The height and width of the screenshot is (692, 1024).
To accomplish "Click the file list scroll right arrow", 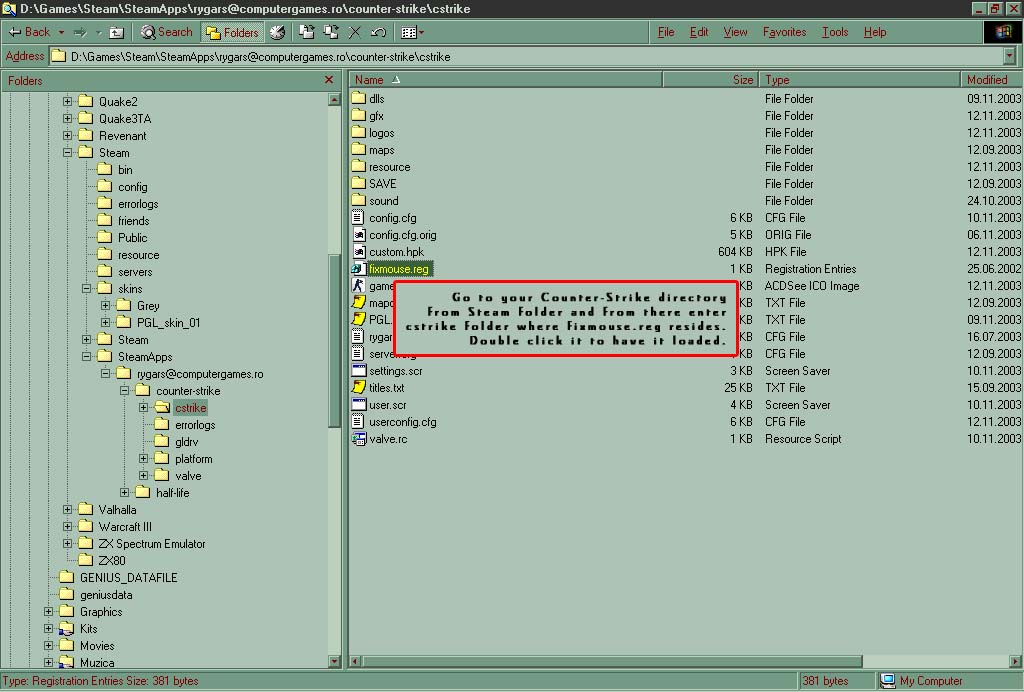I will [x=1016, y=661].
